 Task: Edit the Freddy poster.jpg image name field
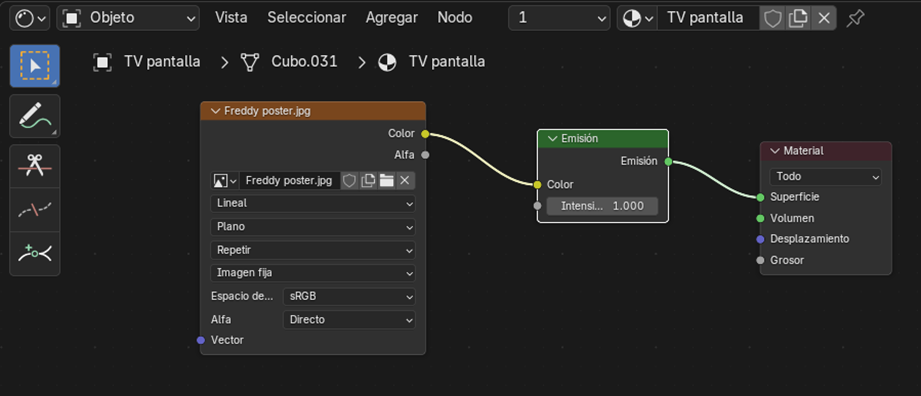click(x=290, y=180)
